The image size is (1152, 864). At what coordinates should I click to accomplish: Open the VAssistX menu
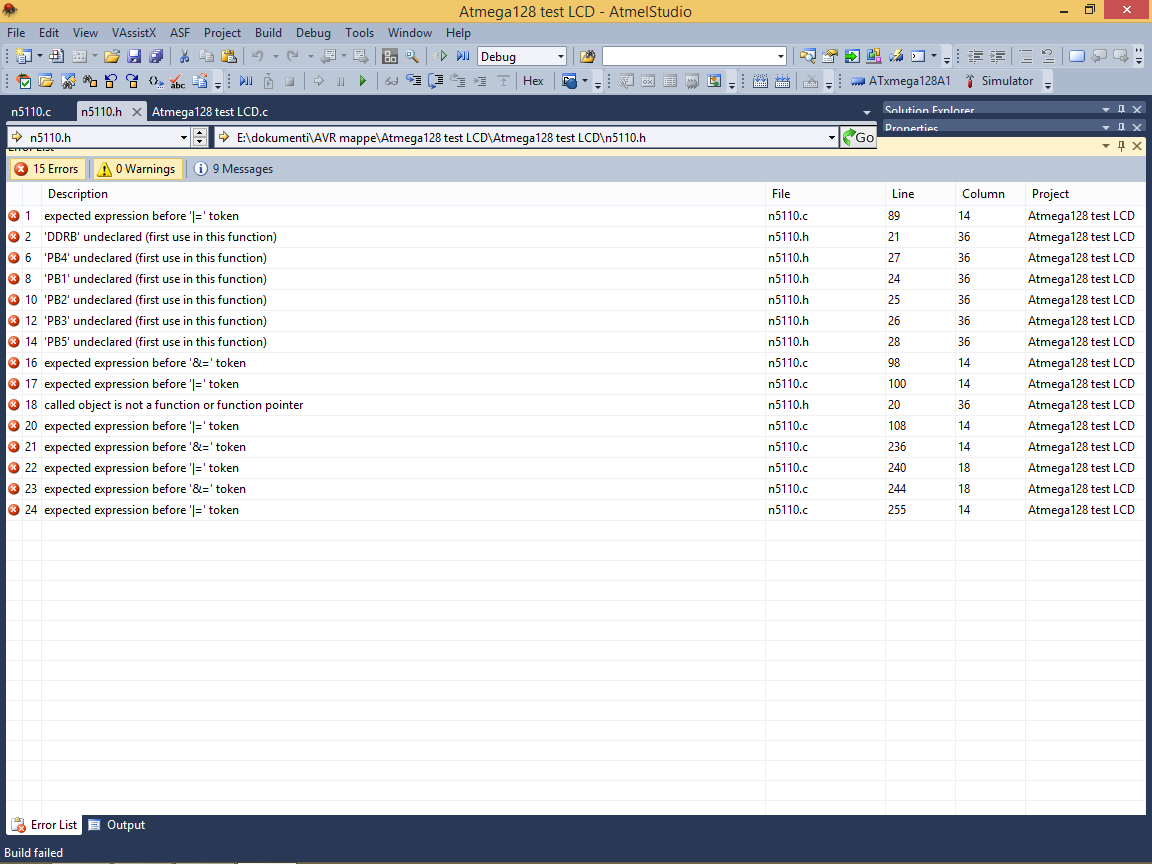point(134,33)
